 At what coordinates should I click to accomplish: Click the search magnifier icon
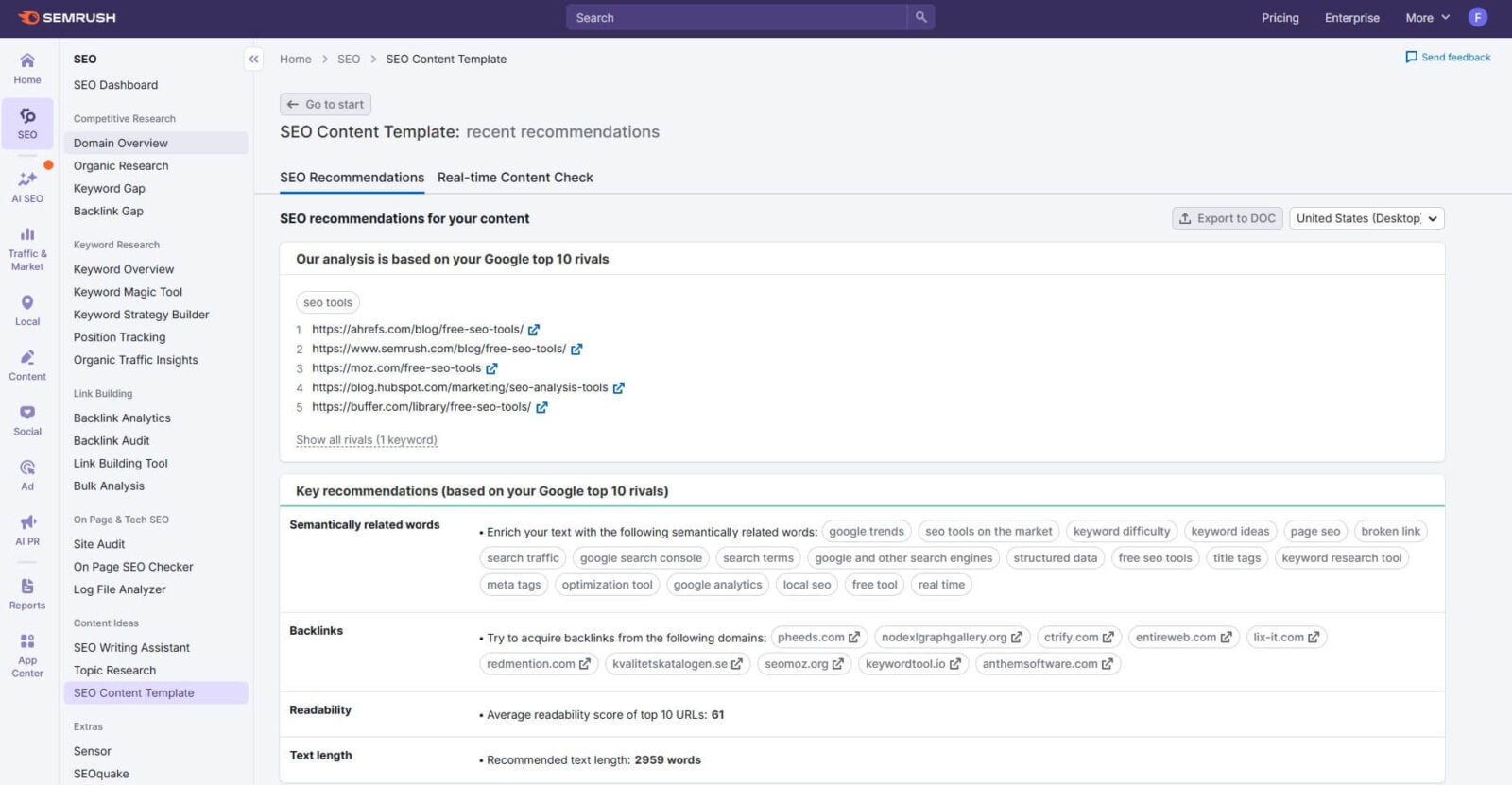[920, 17]
